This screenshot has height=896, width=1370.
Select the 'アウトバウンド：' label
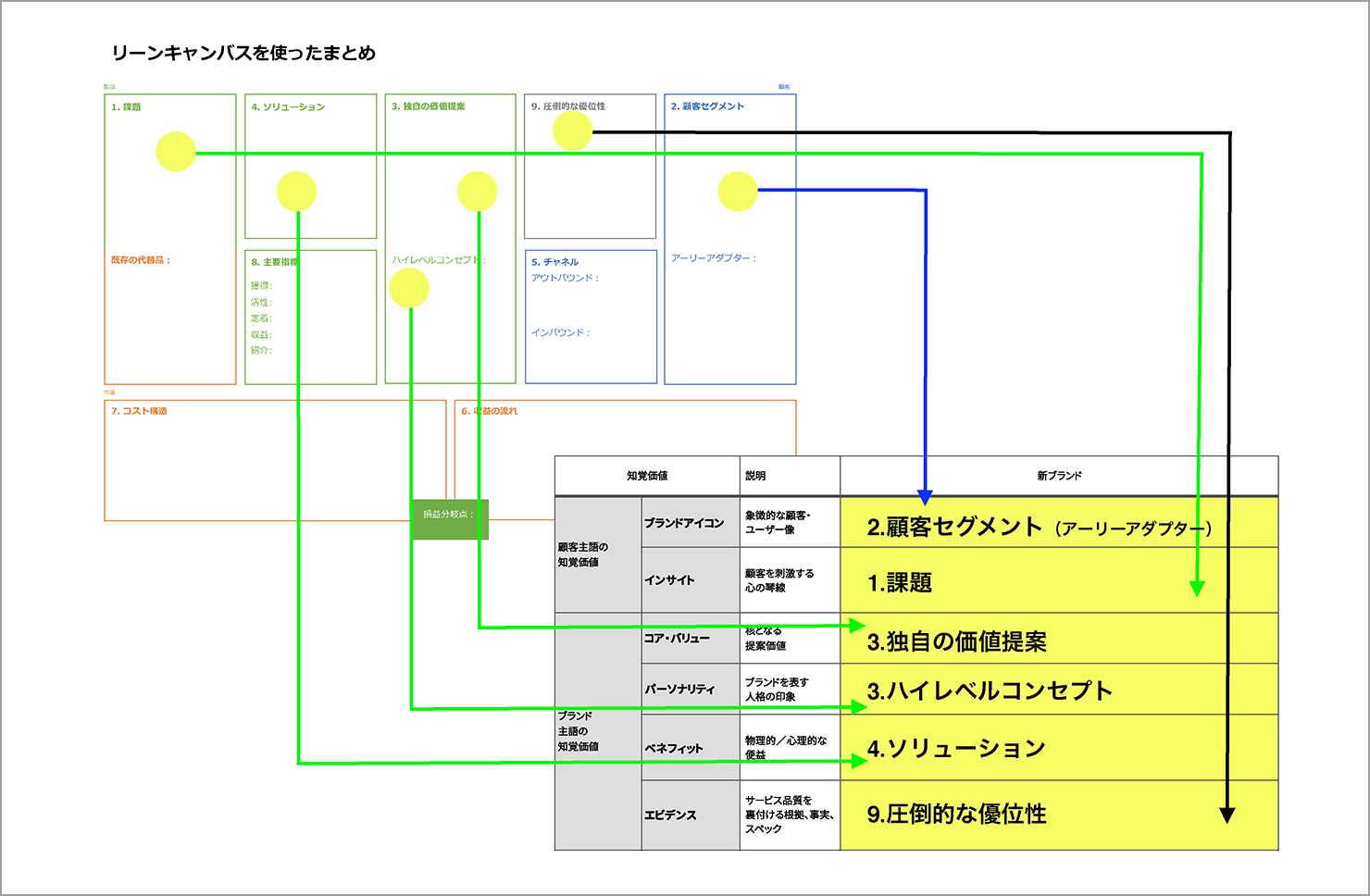pos(565,278)
